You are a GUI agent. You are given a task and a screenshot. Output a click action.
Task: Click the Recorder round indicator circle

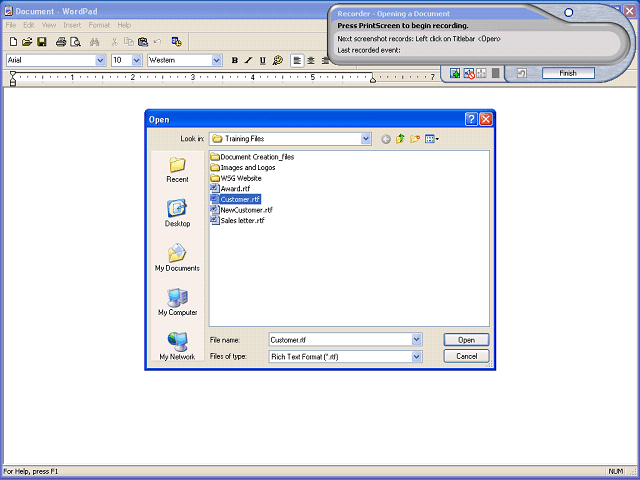(568, 13)
